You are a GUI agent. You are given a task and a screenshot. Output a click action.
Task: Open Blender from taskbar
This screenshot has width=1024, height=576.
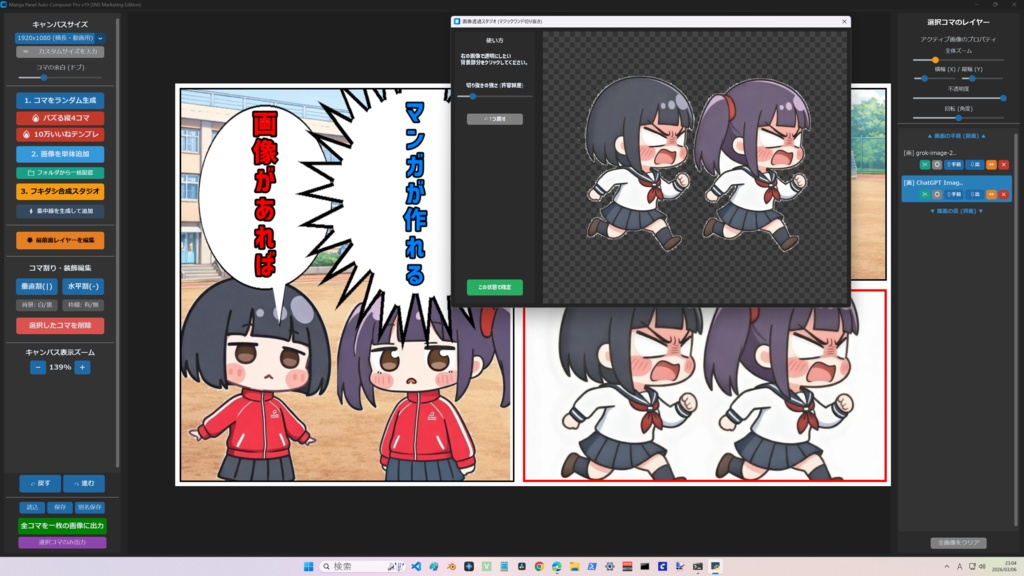click(x=451, y=566)
